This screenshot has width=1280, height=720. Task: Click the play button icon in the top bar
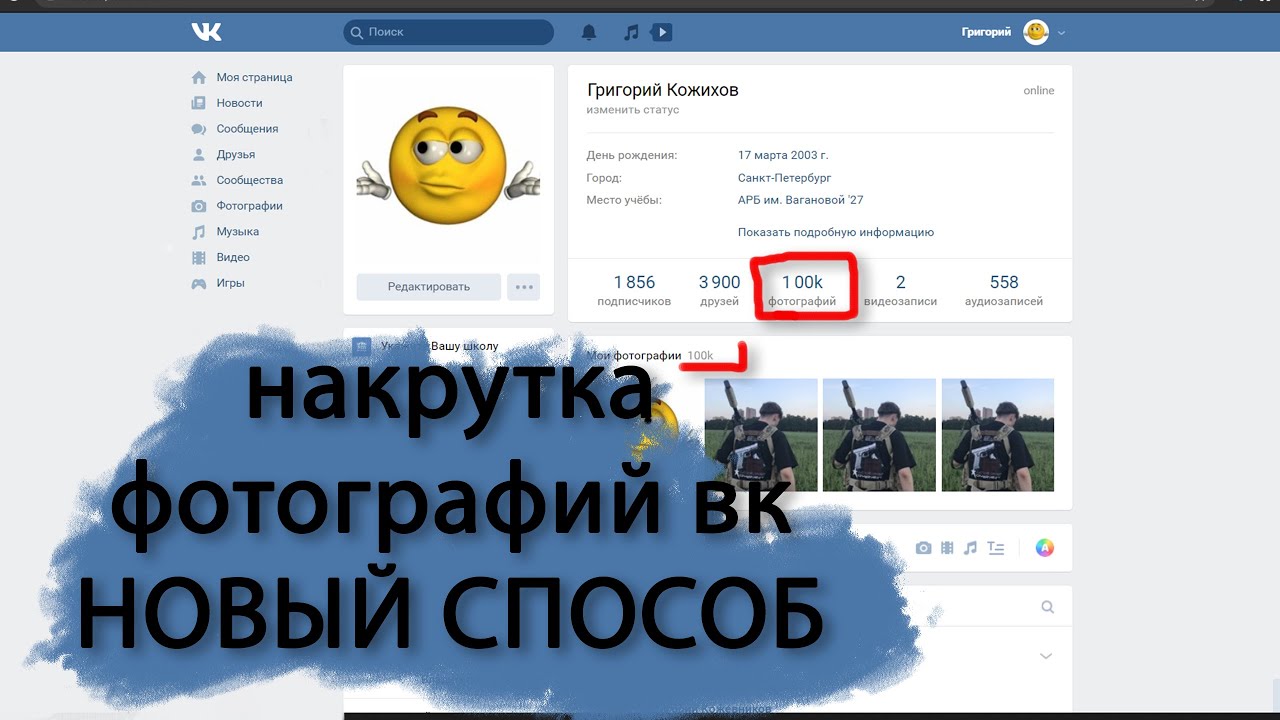point(661,32)
